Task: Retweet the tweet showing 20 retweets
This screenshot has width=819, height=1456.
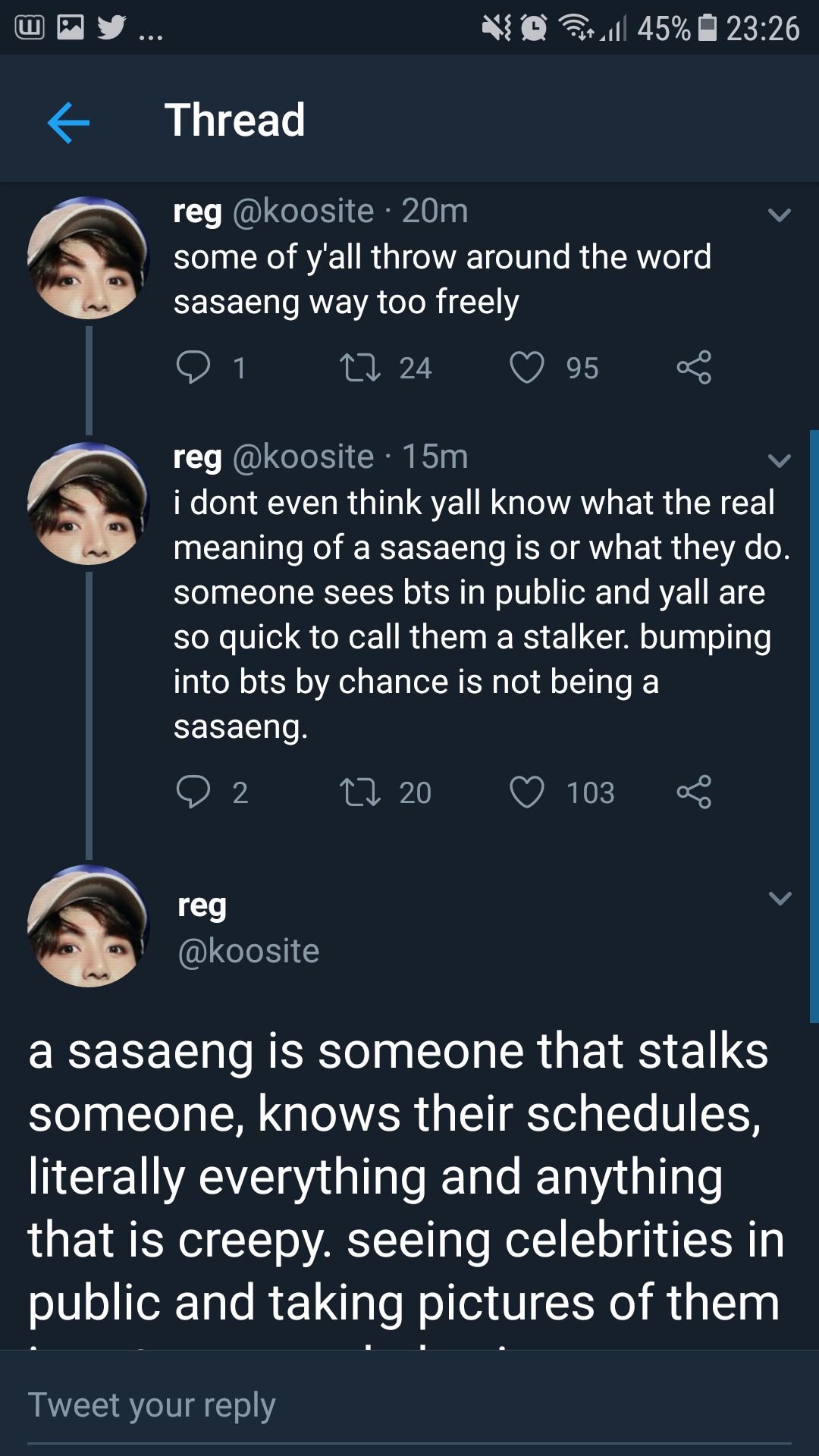Action: coord(360,792)
